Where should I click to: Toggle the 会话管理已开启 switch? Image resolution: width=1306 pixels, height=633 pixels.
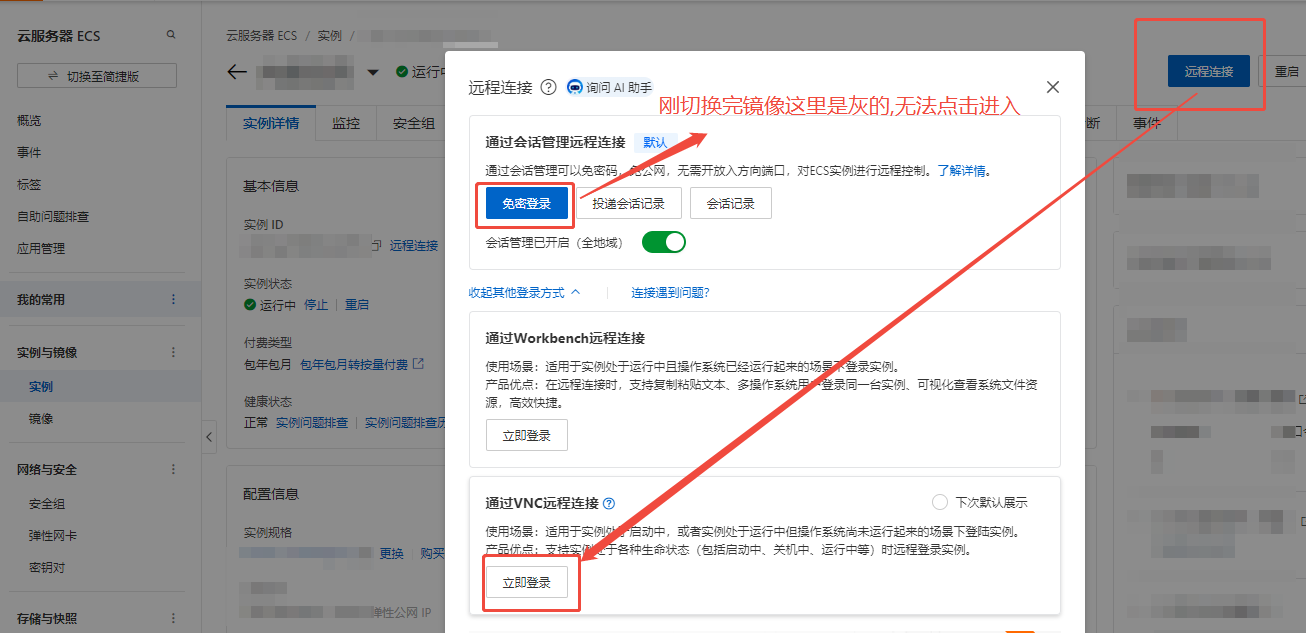(x=664, y=242)
